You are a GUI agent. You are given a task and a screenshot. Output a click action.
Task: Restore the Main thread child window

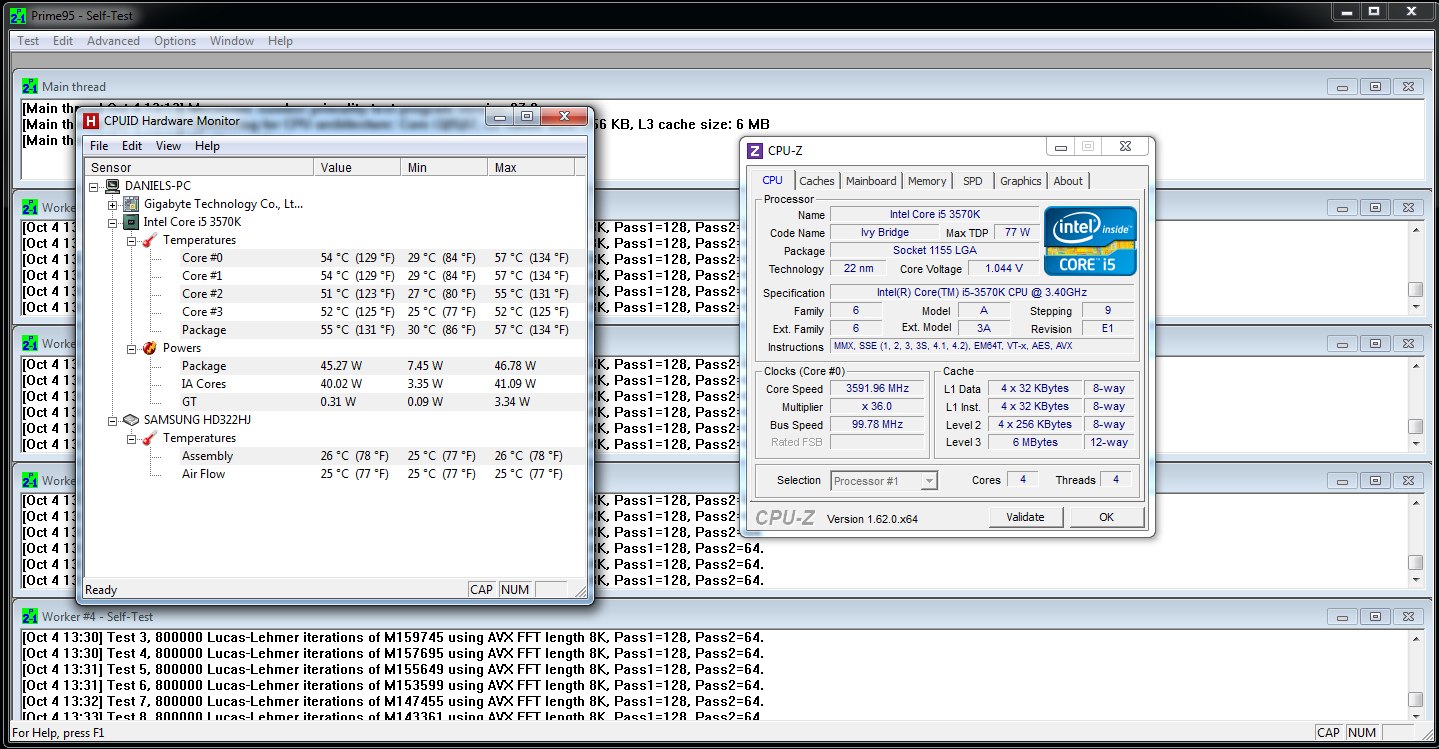pos(1376,87)
